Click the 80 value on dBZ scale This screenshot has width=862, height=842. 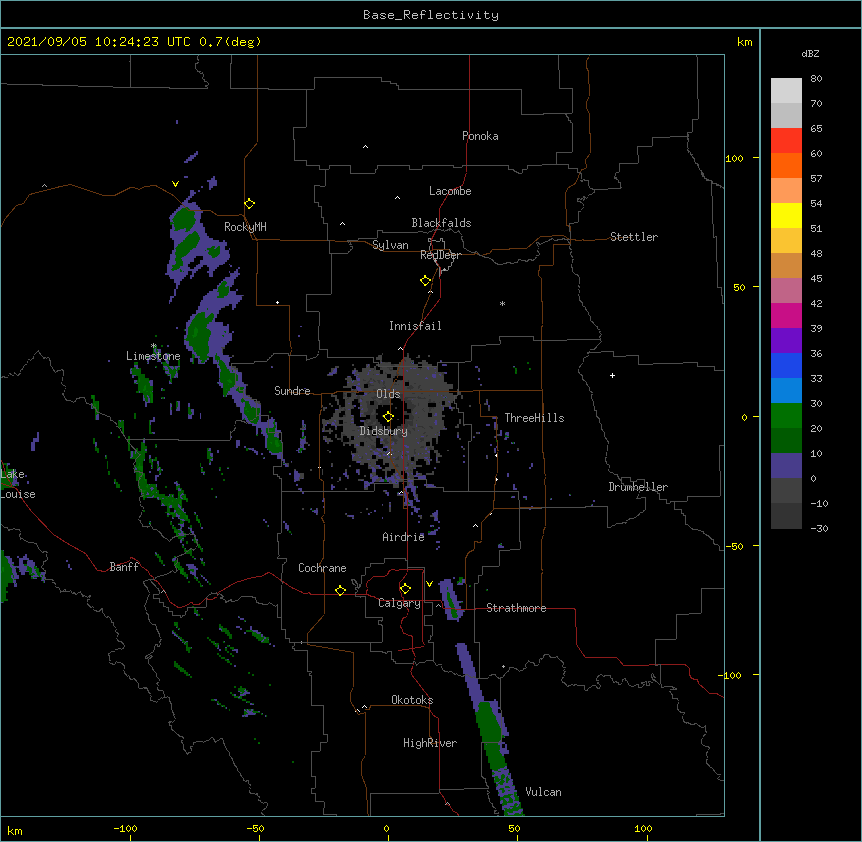[x=816, y=79]
